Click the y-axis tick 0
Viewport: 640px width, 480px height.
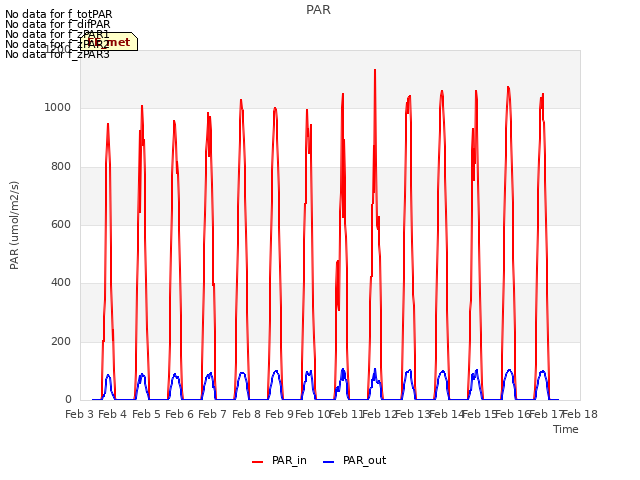click(x=68, y=400)
